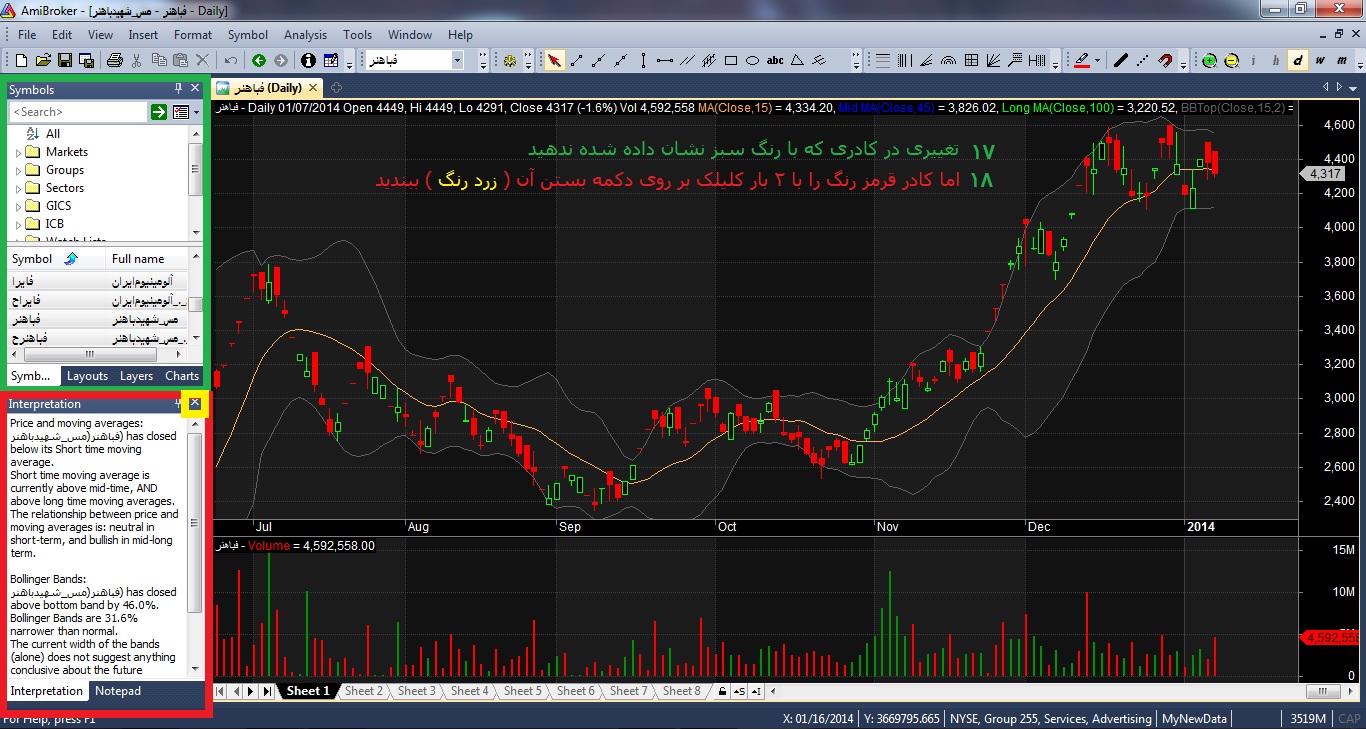Viewport: 1366px width, 729px height.
Task: Select the abc text tool
Action: click(x=775, y=61)
